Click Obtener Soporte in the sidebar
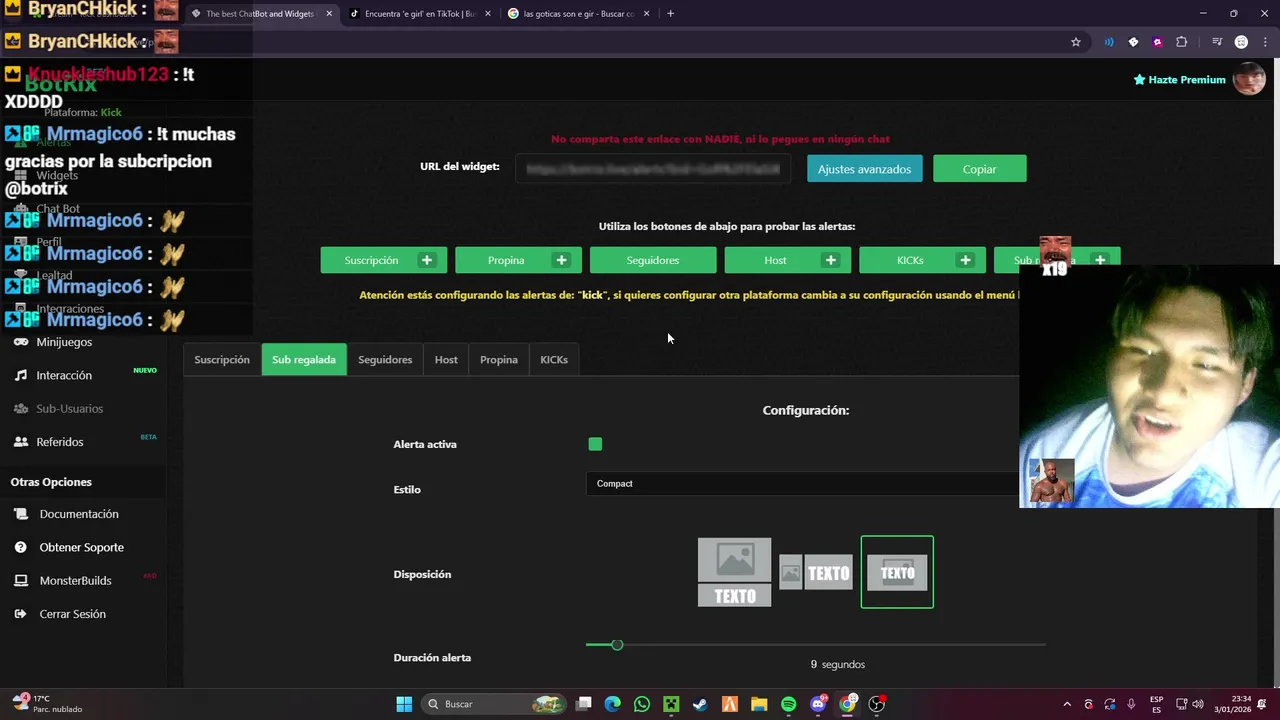1280x720 pixels. (81, 547)
